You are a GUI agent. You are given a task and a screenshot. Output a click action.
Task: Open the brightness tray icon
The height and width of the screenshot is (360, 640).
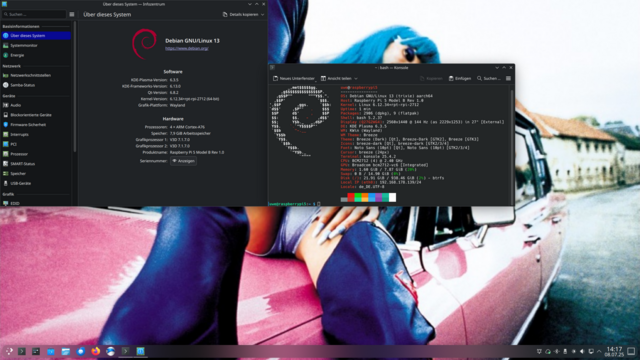pos(573,351)
